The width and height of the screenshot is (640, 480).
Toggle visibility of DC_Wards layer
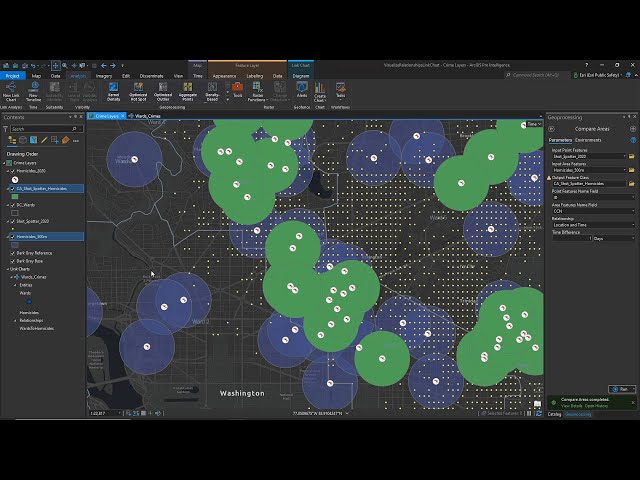(13, 205)
